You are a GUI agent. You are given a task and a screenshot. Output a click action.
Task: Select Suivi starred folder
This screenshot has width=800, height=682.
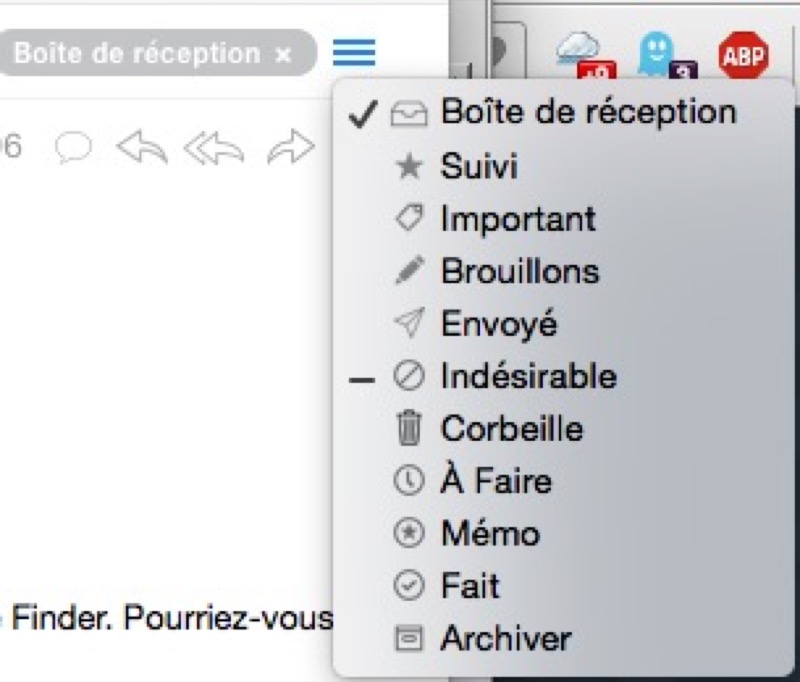coord(478,165)
